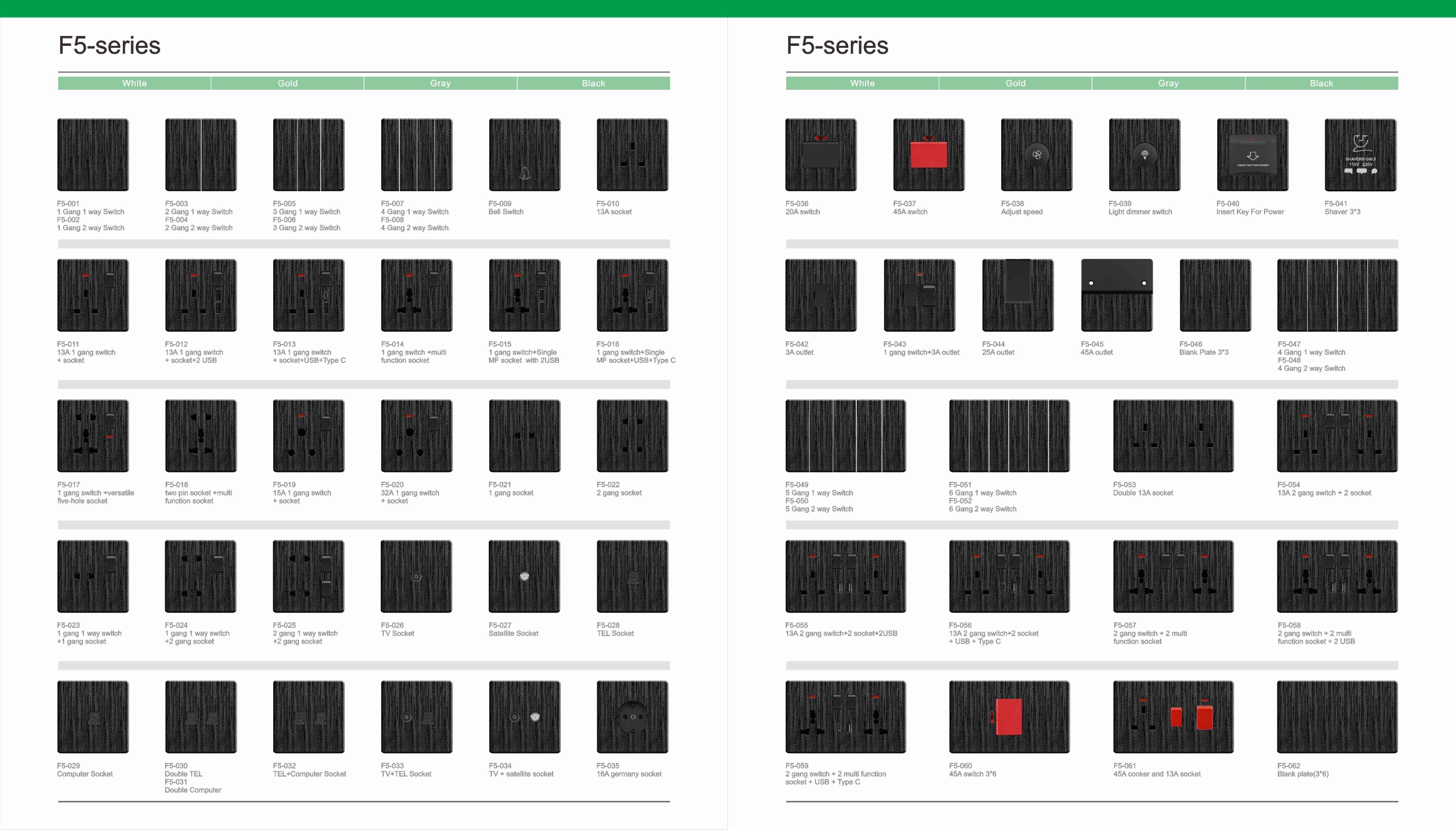This screenshot has width=1456, height=830.
Task: Click the F5-040 Insert Key For Power image
Action: click(1253, 155)
